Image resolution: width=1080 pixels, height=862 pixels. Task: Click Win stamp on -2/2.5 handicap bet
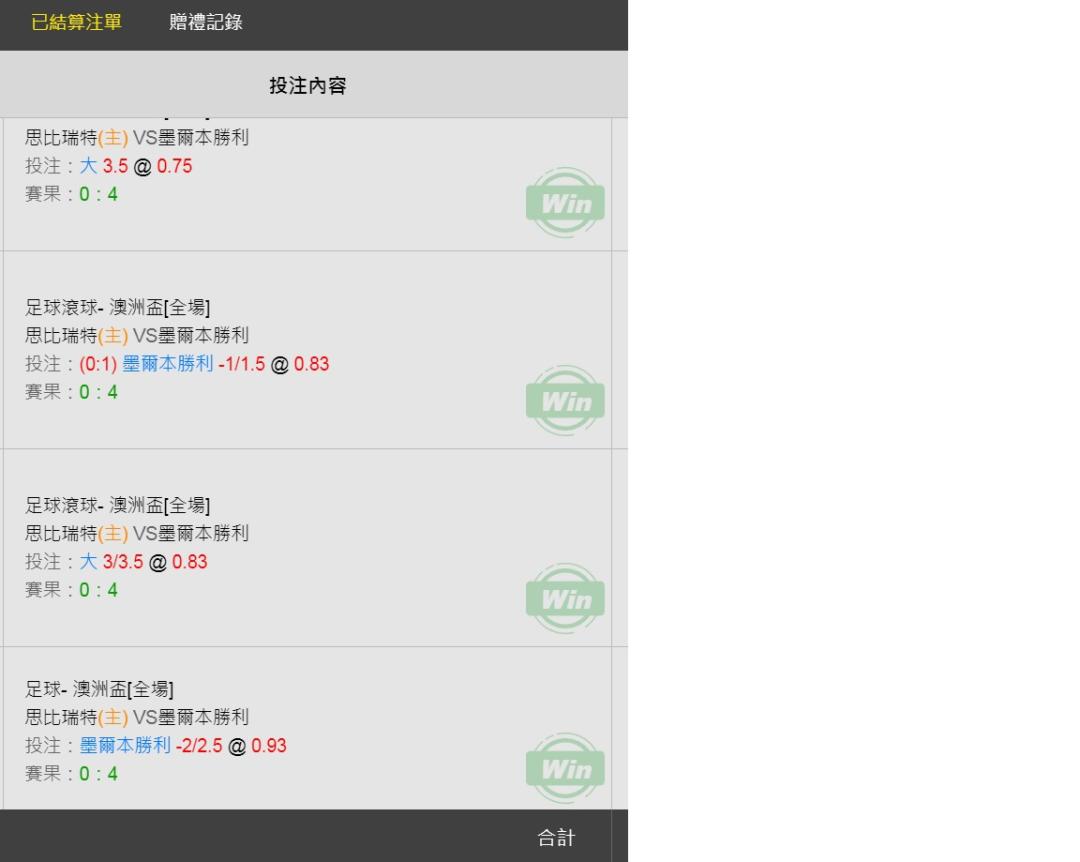[x=565, y=768]
